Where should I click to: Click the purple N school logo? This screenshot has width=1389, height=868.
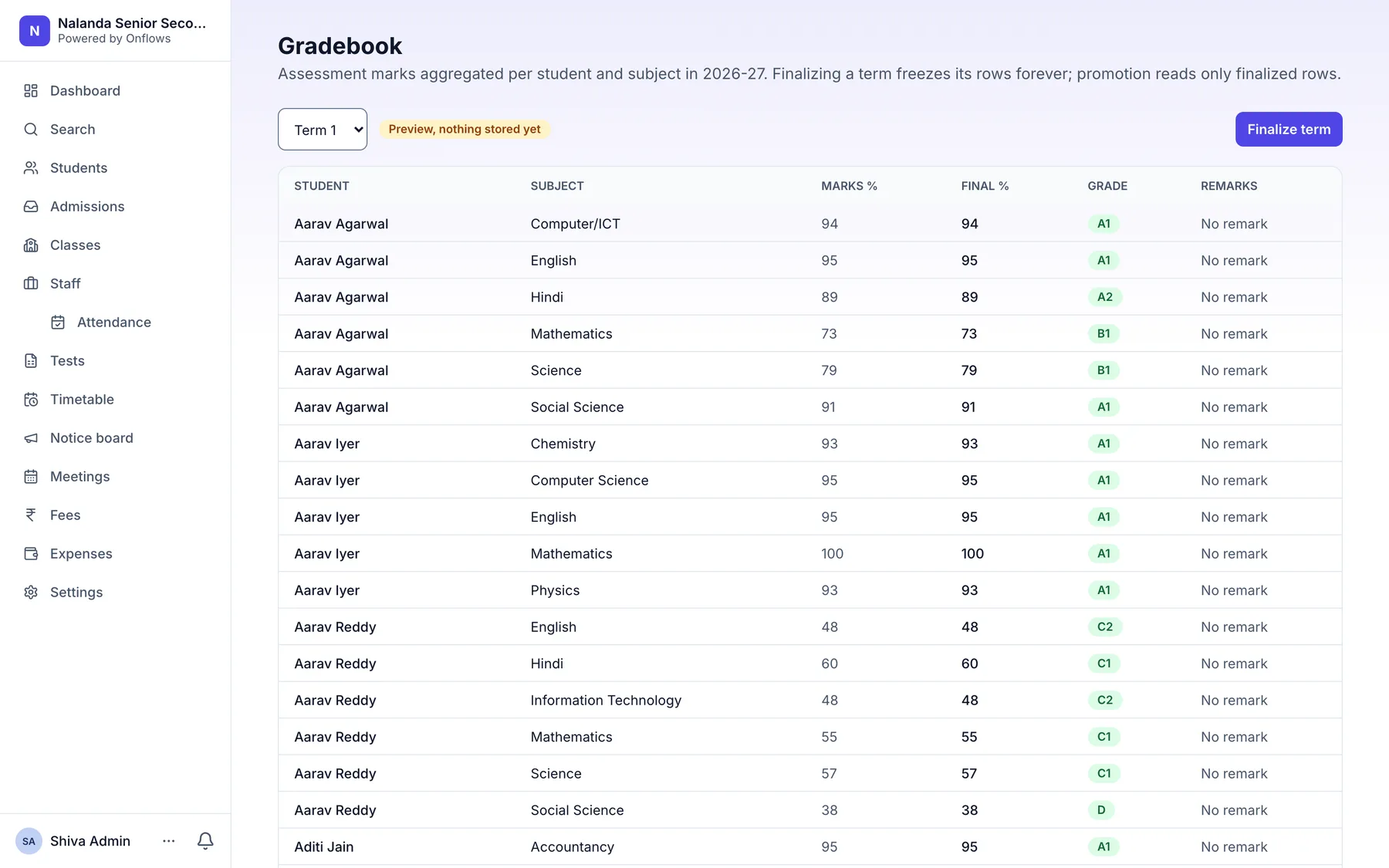(x=35, y=31)
